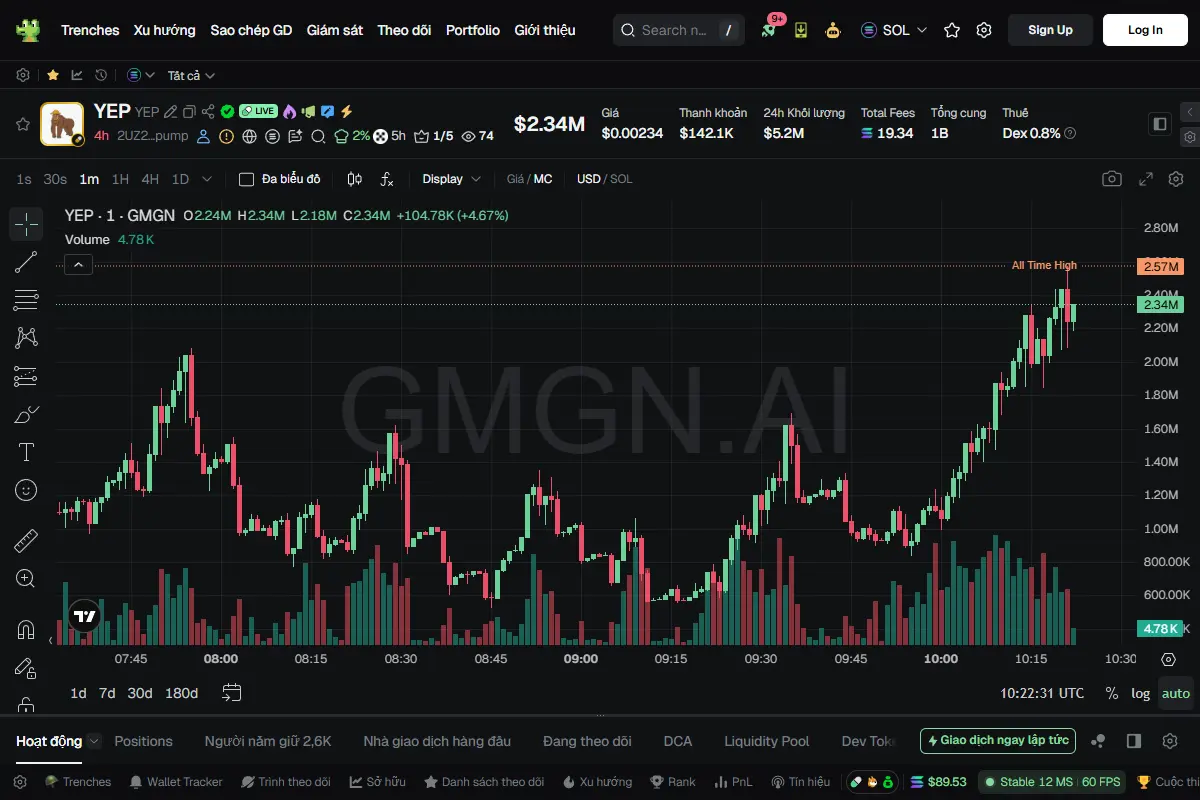The width and height of the screenshot is (1200, 800).
Task: Select the trend line drawing tool
Action: tap(26, 262)
